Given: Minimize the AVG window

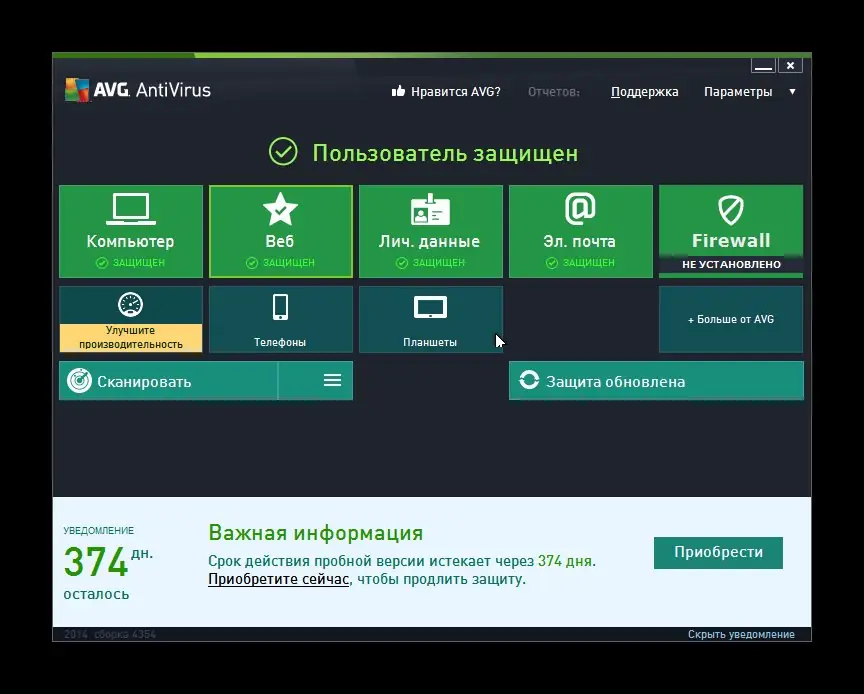Looking at the screenshot, I should 763,66.
